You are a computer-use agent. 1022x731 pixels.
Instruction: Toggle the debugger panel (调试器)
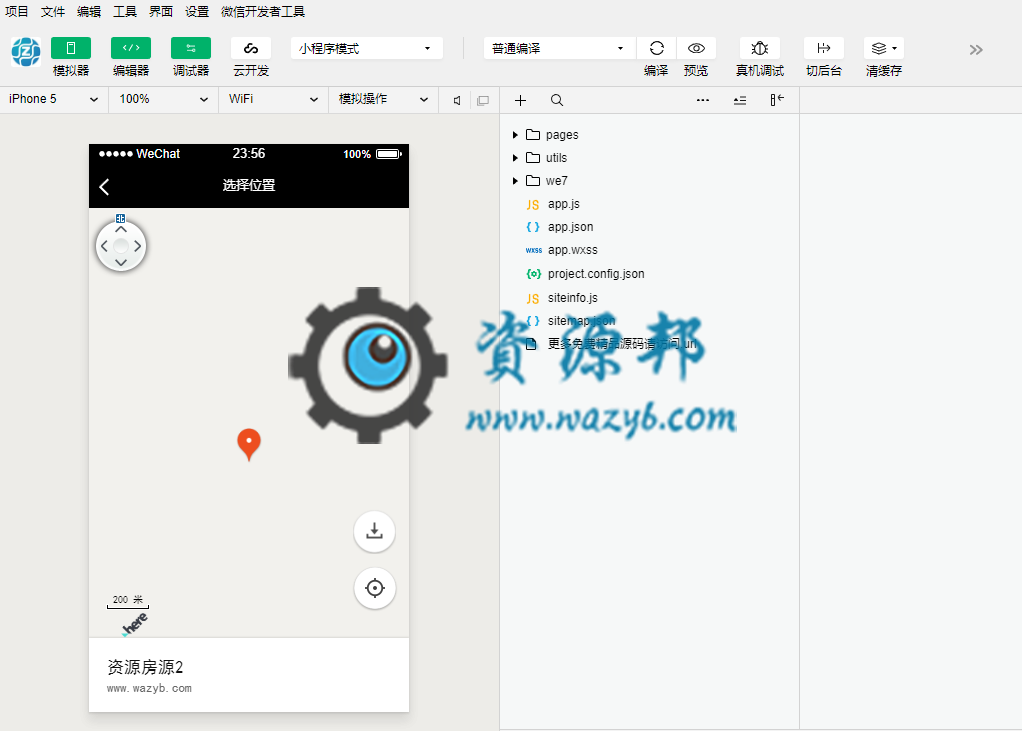click(x=190, y=48)
